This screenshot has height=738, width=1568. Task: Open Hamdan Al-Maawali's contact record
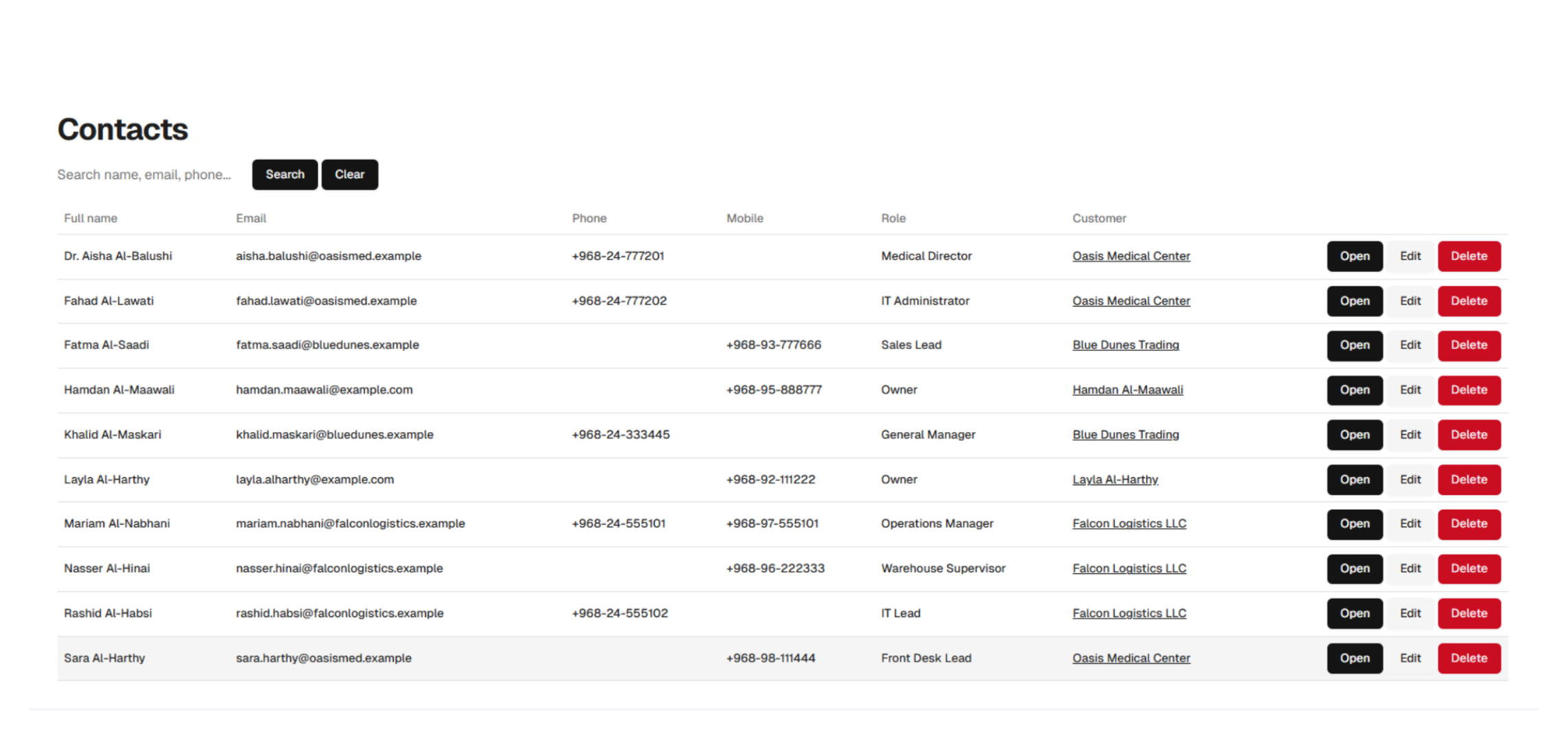click(x=1353, y=390)
